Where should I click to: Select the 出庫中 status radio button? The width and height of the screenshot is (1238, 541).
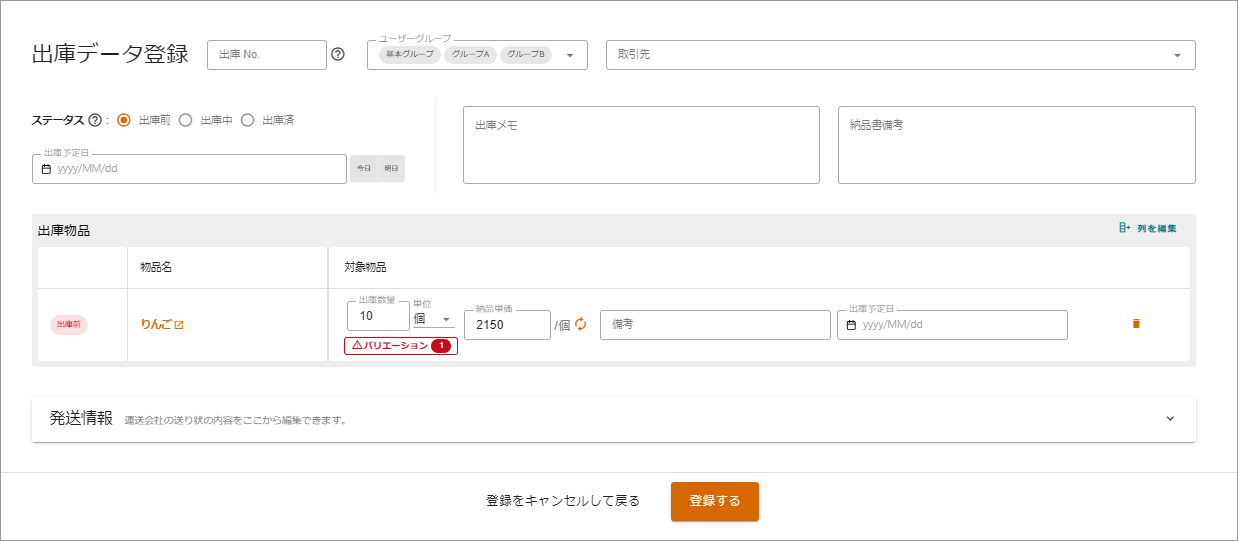click(185, 120)
